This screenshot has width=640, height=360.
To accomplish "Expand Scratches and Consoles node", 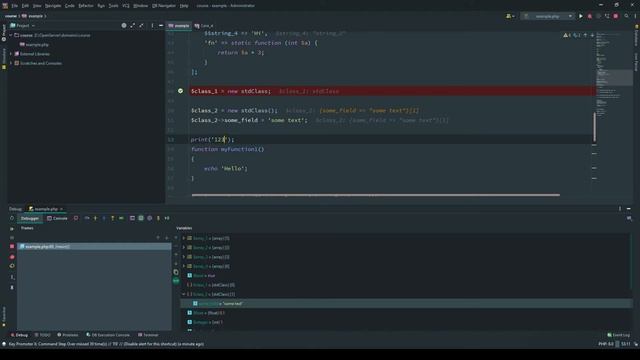I will click(x=11, y=63).
